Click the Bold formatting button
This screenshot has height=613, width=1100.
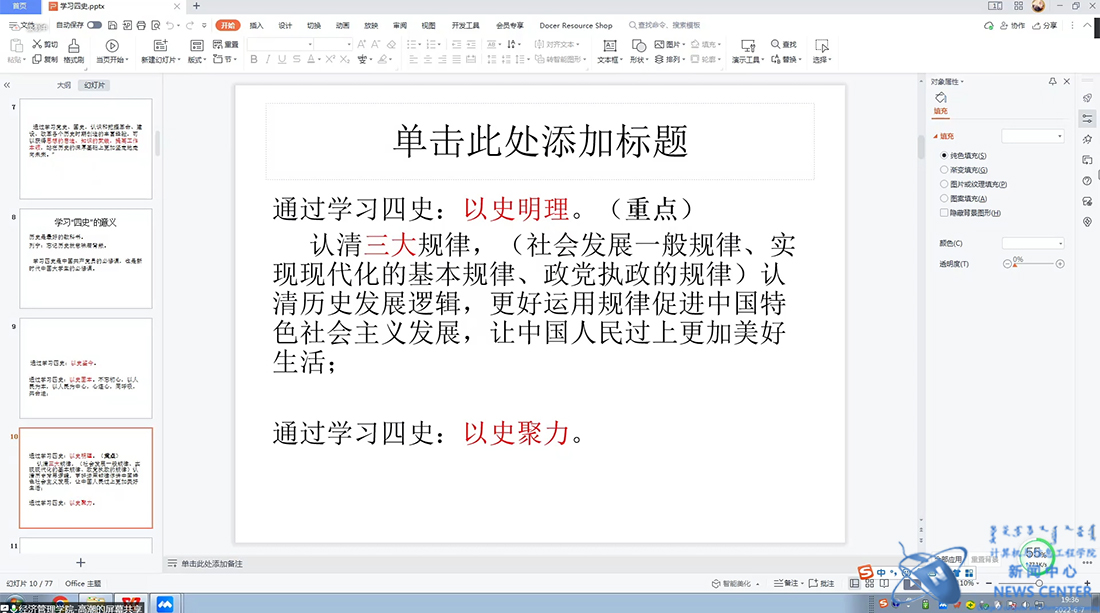pyautogui.click(x=254, y=60)
